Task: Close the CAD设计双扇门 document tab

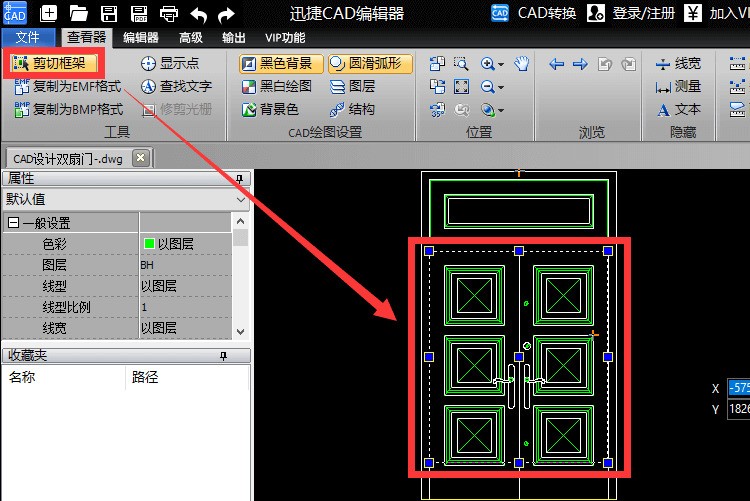Action: click(141, 157)
